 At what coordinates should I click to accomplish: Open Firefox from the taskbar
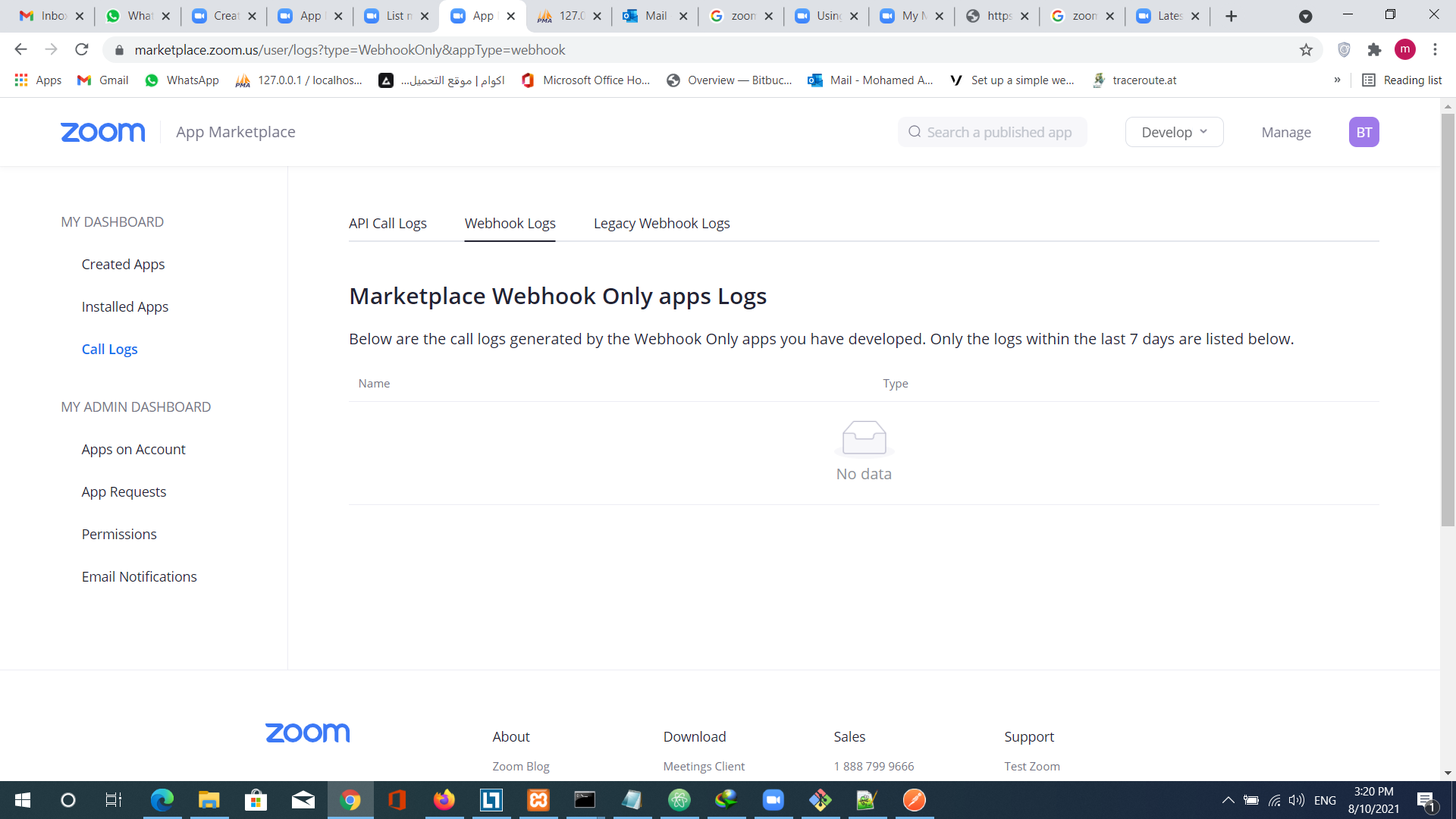[x=444, y=800]
